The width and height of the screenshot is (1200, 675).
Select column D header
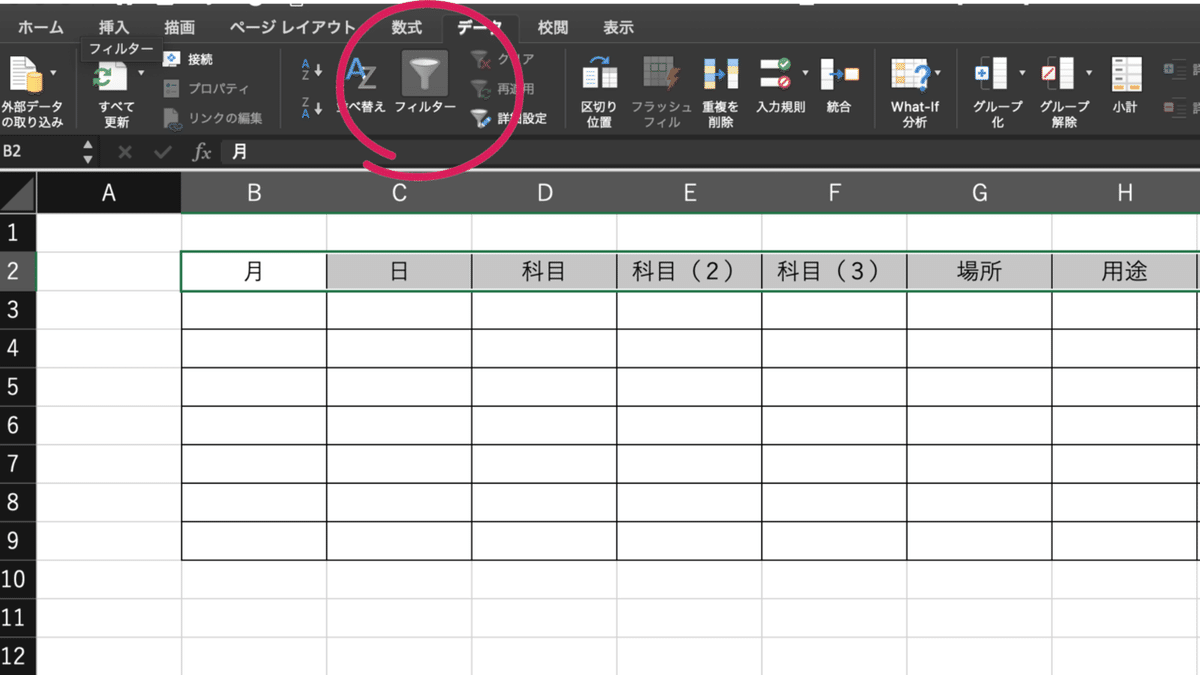pyautogui.click(x=544, y=193)
